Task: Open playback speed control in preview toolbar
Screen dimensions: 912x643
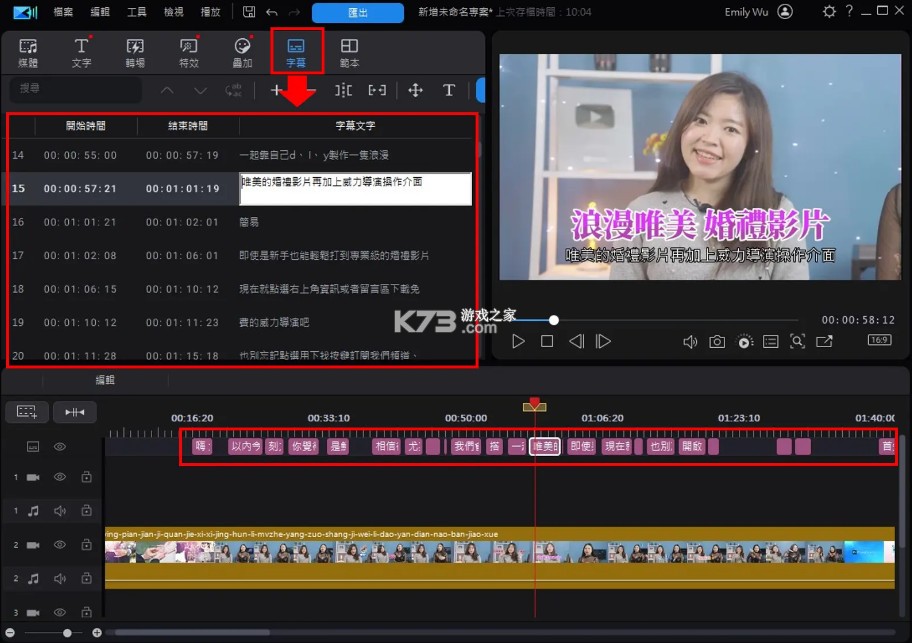Action: 744,341
